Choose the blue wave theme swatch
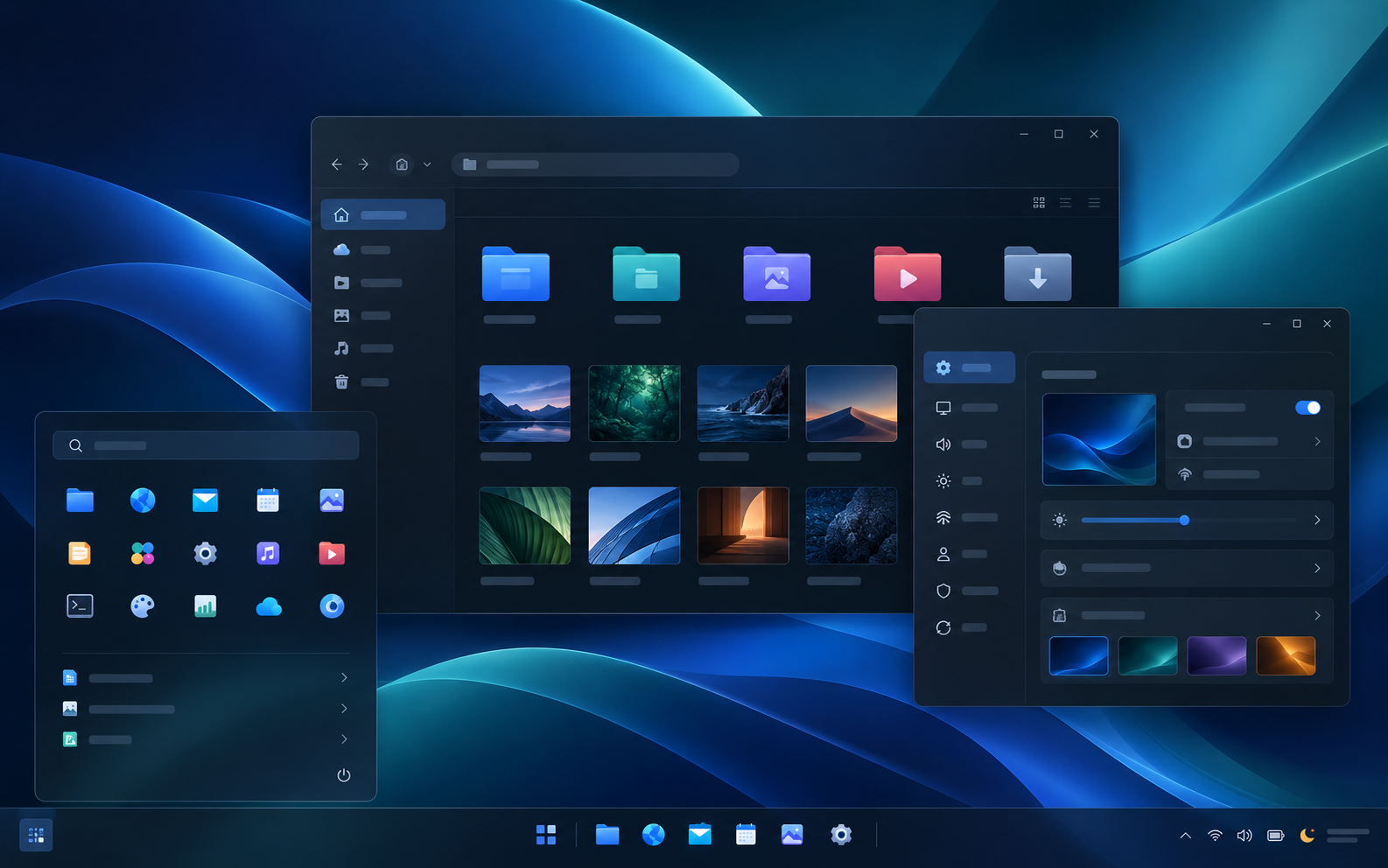This screenshot has height=868, width=1388. [1078, 656]
